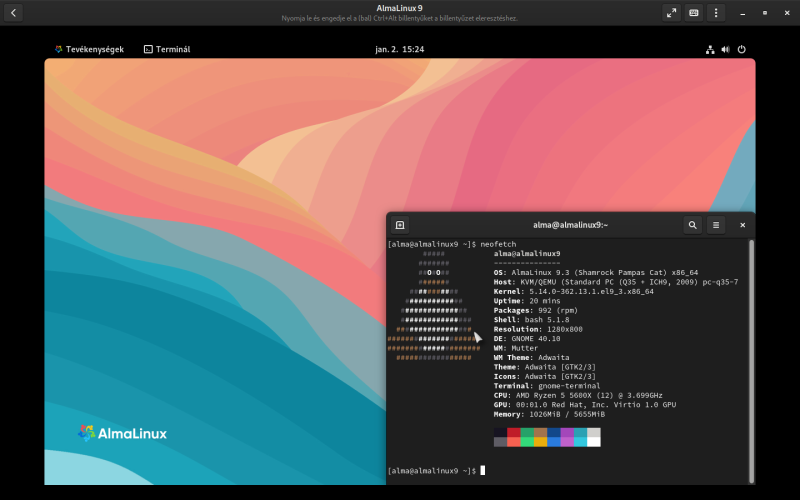Open the keyboard shortcuts send-keys button

click(x=693, y=13)
